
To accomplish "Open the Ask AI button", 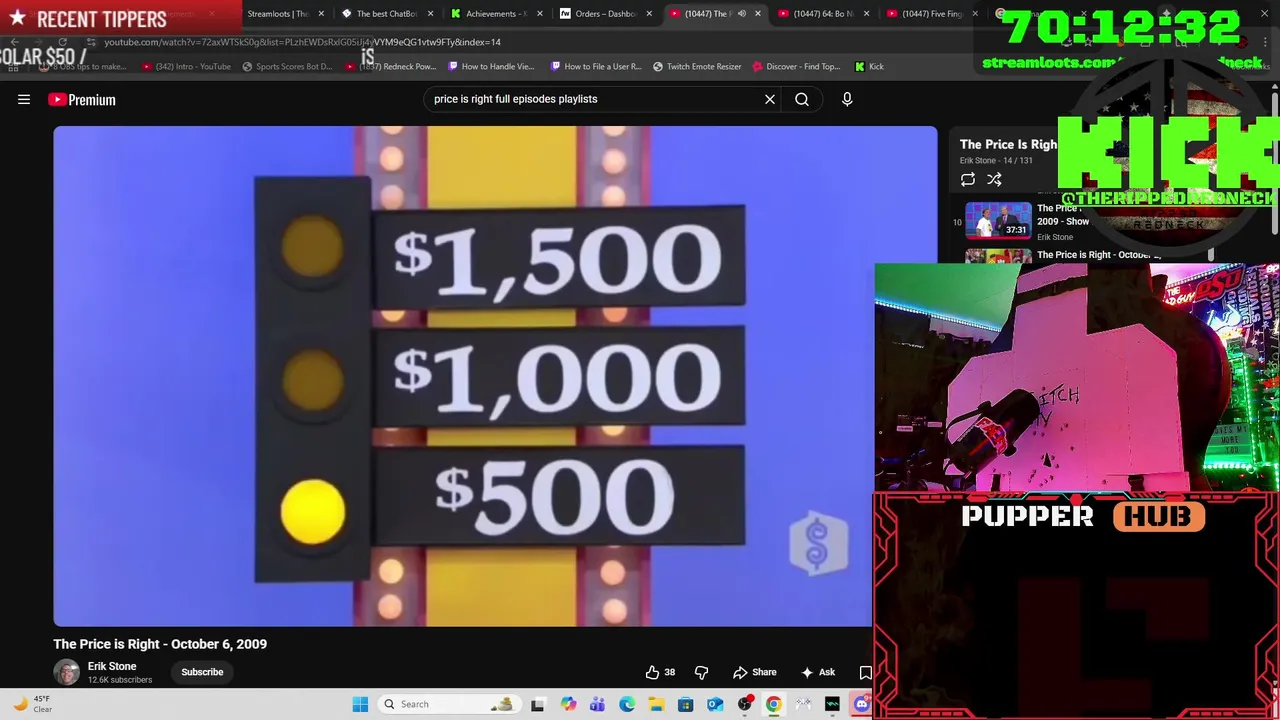I will [818, 672].
